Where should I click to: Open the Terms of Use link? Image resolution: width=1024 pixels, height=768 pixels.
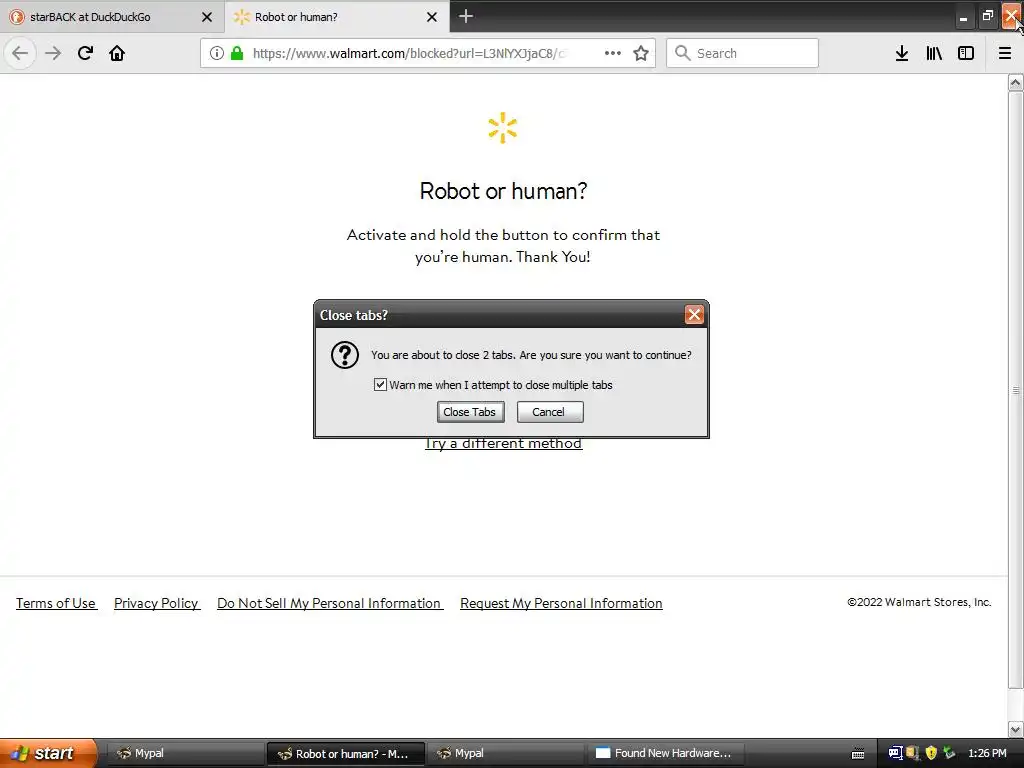[x=56, y=603]
